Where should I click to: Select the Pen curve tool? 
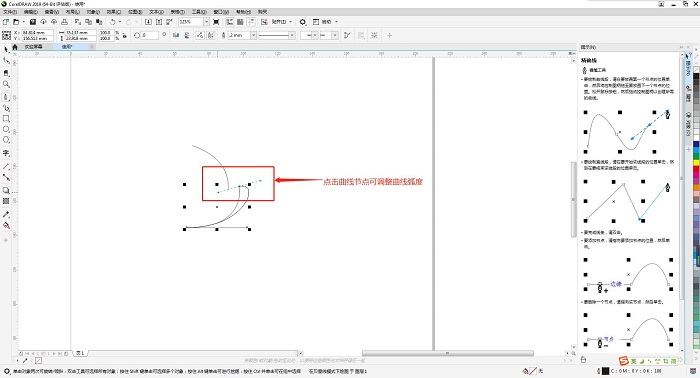click(x=6, y=97)
